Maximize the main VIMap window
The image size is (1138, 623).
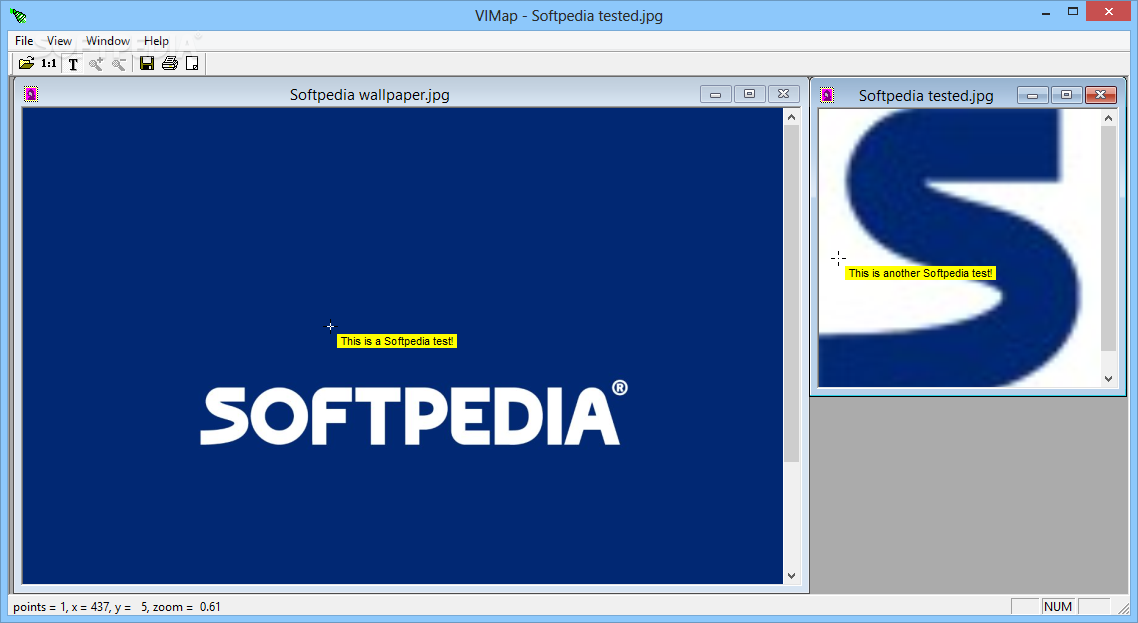[x=1073, y=12]
